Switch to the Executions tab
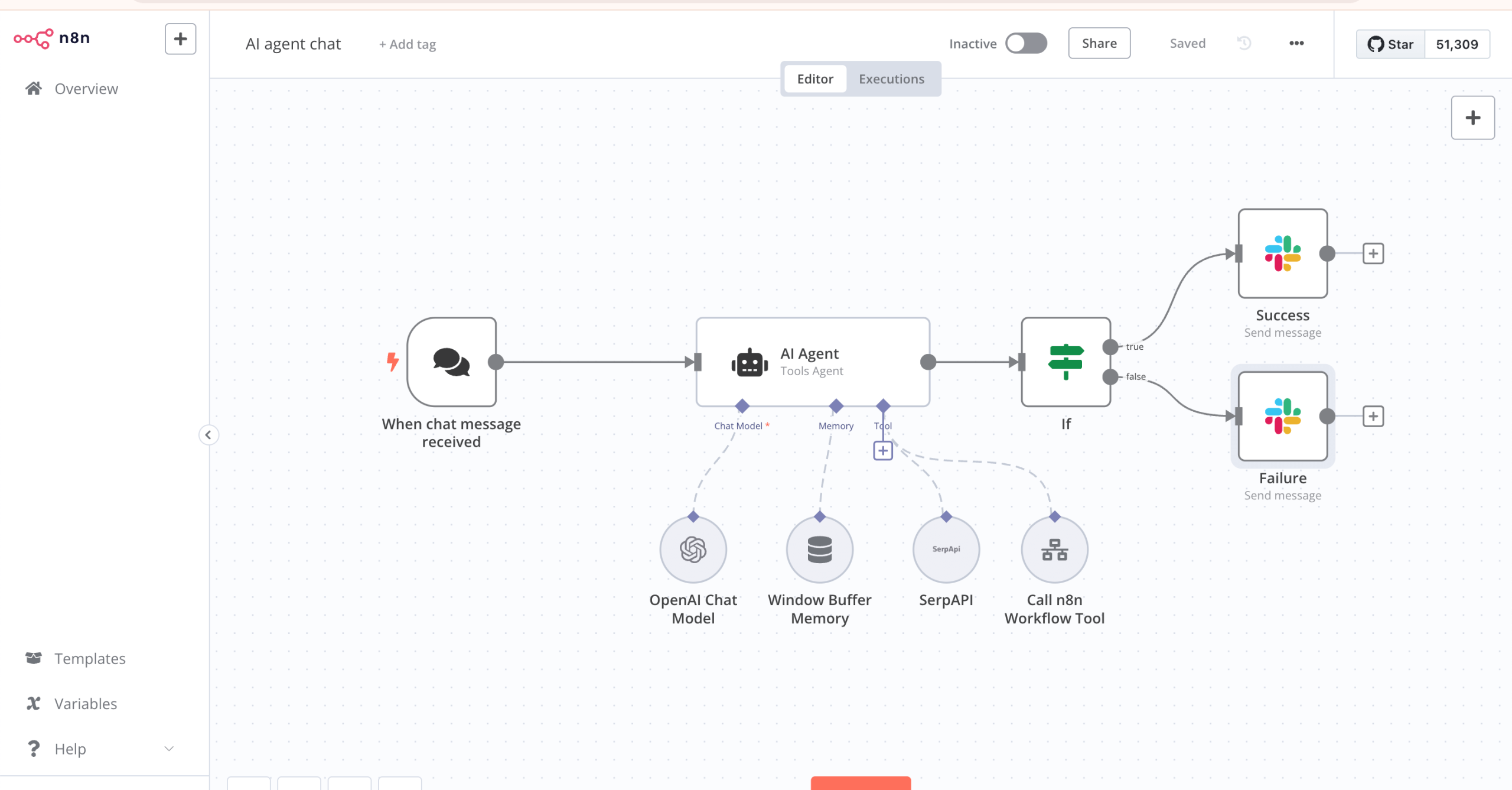Viewport: 1512px width, 790px height. point(891,79)
